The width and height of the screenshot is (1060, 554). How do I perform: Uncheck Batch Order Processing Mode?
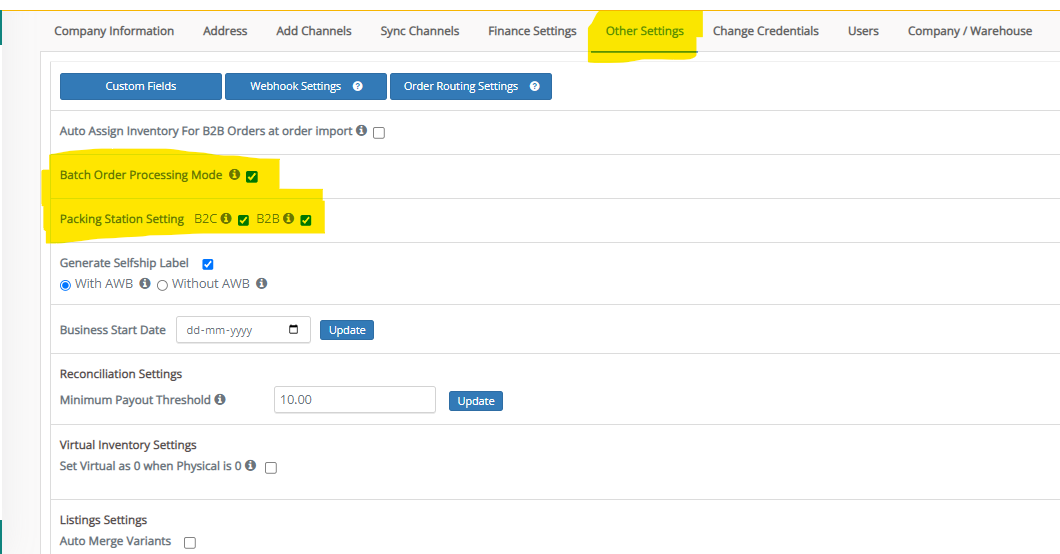coord(251,176)
